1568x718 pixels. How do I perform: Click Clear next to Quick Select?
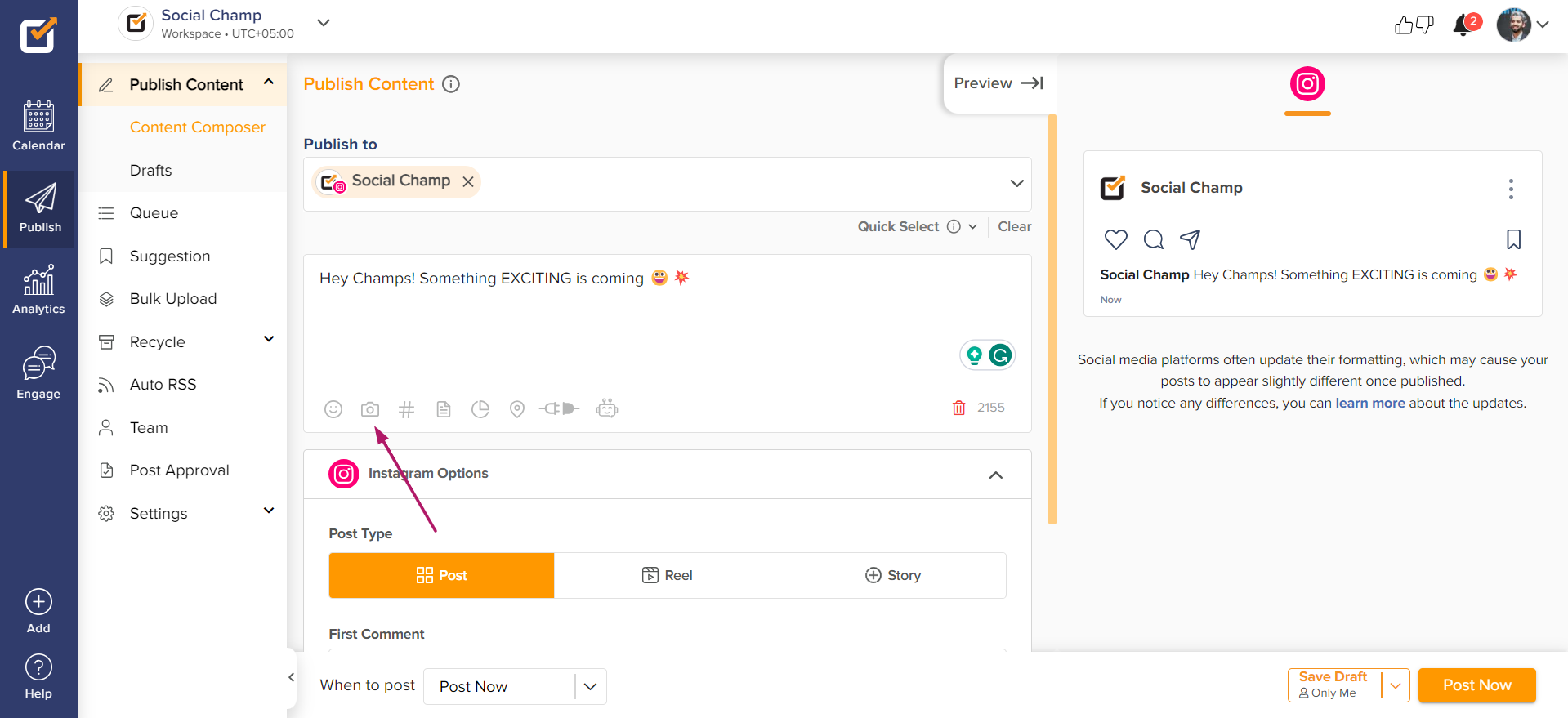(1015, 226)
